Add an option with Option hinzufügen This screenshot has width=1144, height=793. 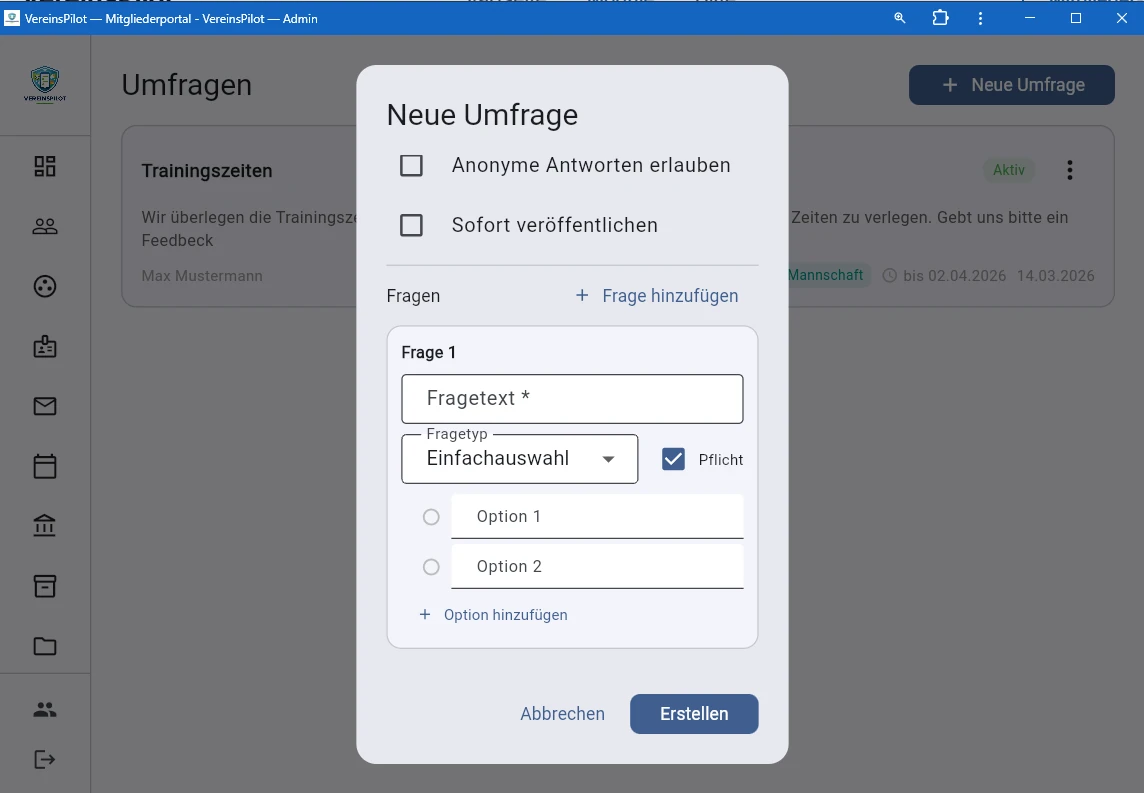click(494, 614)
